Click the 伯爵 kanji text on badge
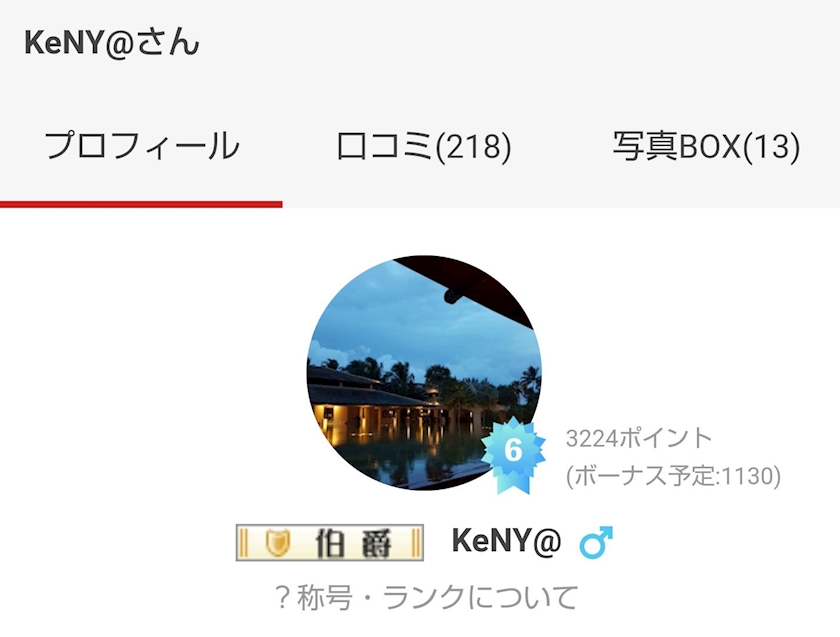The image size is (840, 637). (354, 543)
